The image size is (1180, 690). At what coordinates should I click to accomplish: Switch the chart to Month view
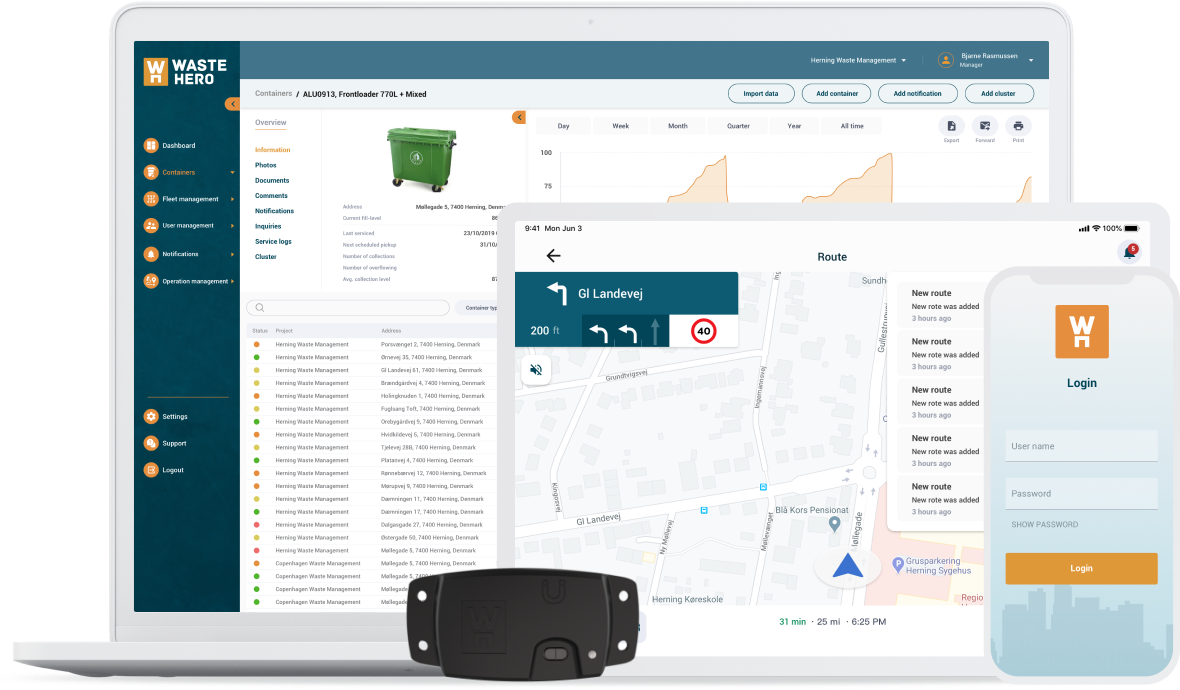tap(678, 125)
